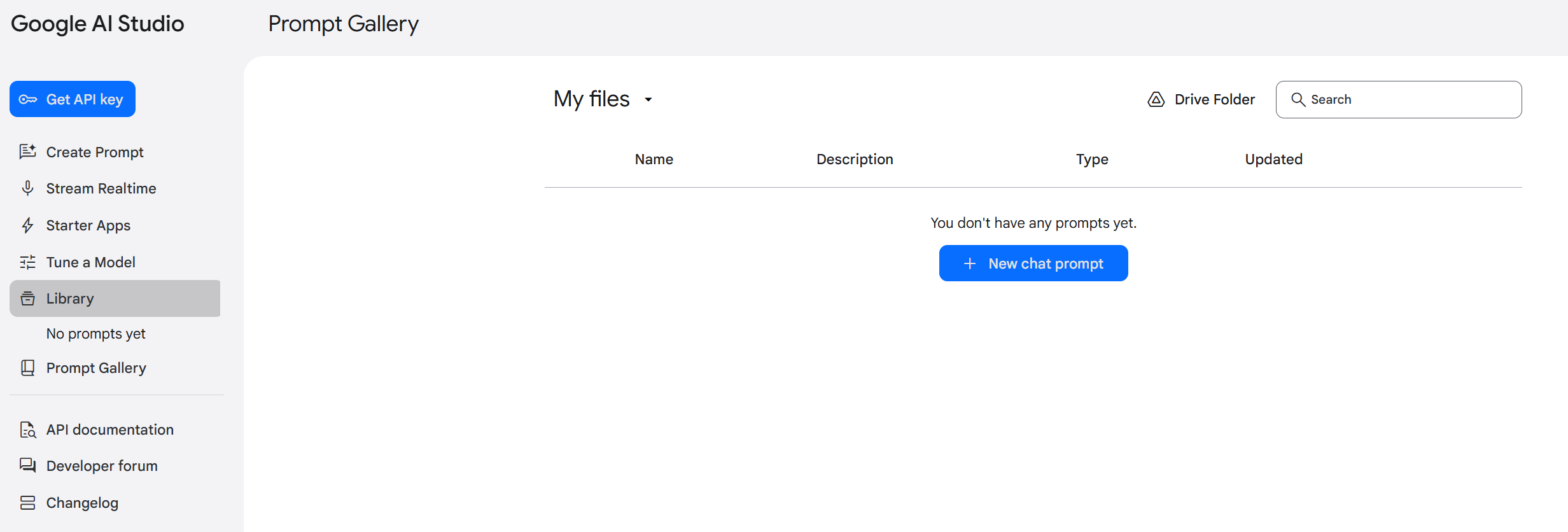Click the plus icon on New chat prompt
This screenshot has height=532, width=1568.
(969, 263)
